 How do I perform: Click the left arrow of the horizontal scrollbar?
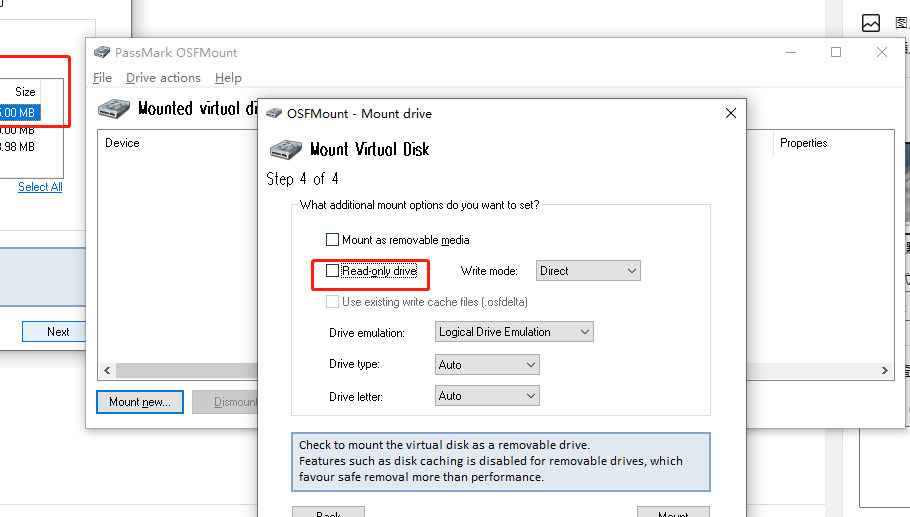pos(107,370)
